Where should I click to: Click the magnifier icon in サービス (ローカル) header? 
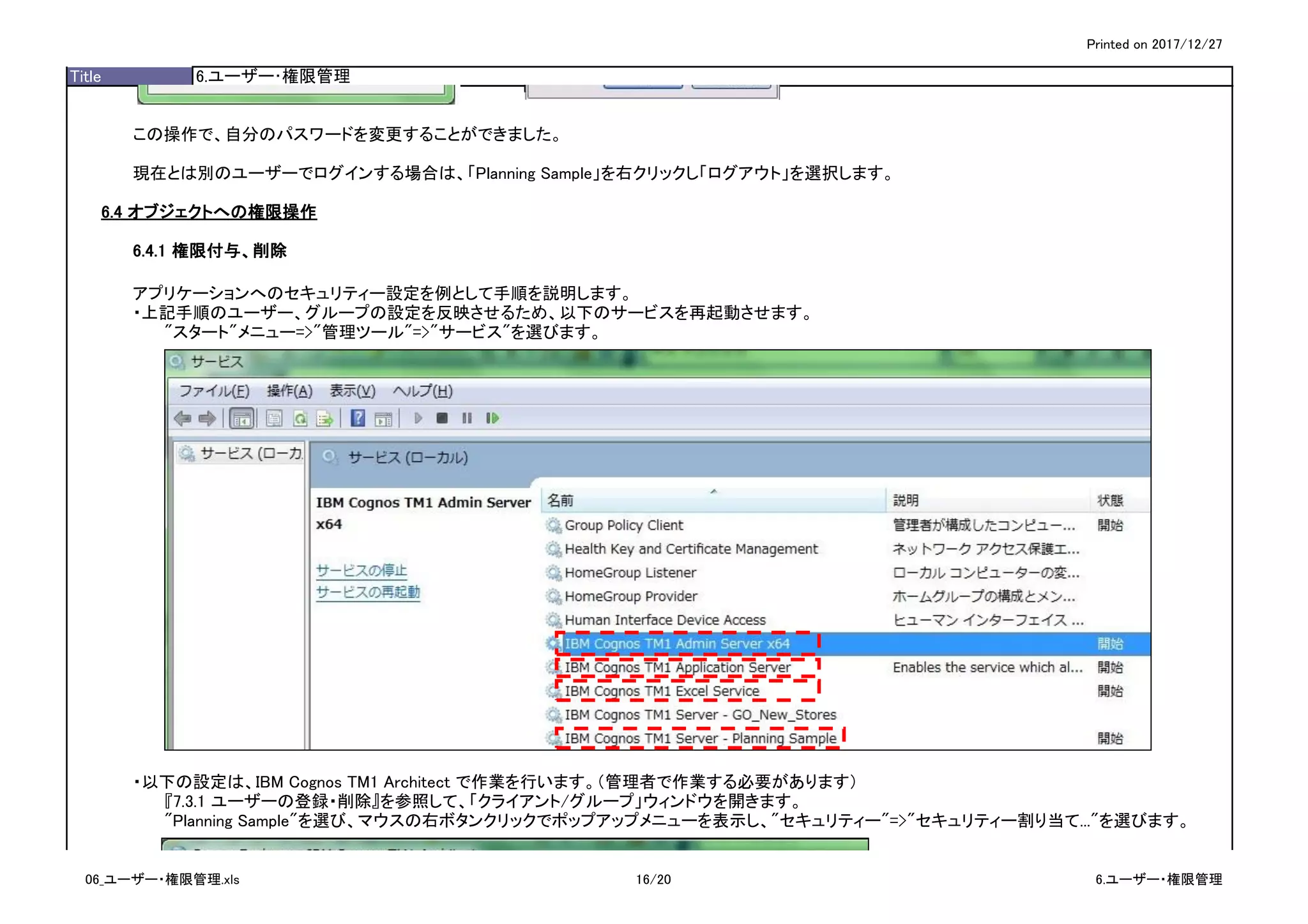[330, 457]
